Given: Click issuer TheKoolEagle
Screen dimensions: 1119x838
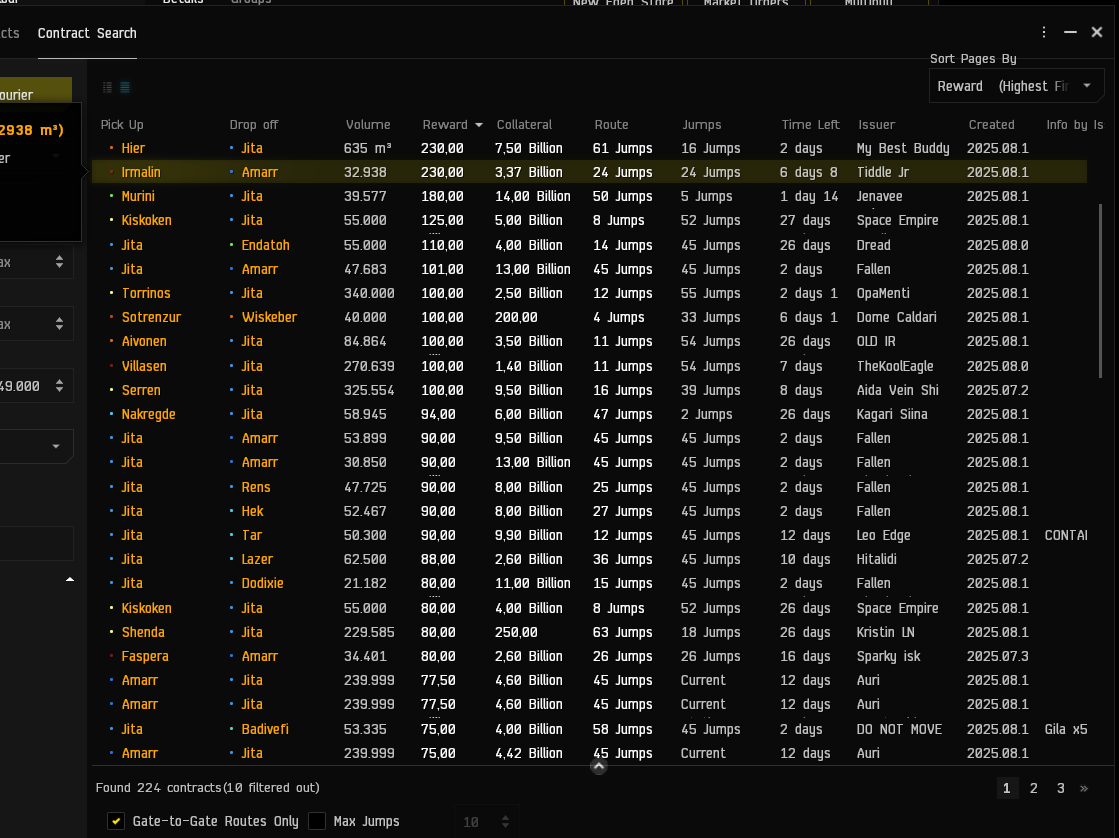Looking at the screenshot, I should click(895, 366).
